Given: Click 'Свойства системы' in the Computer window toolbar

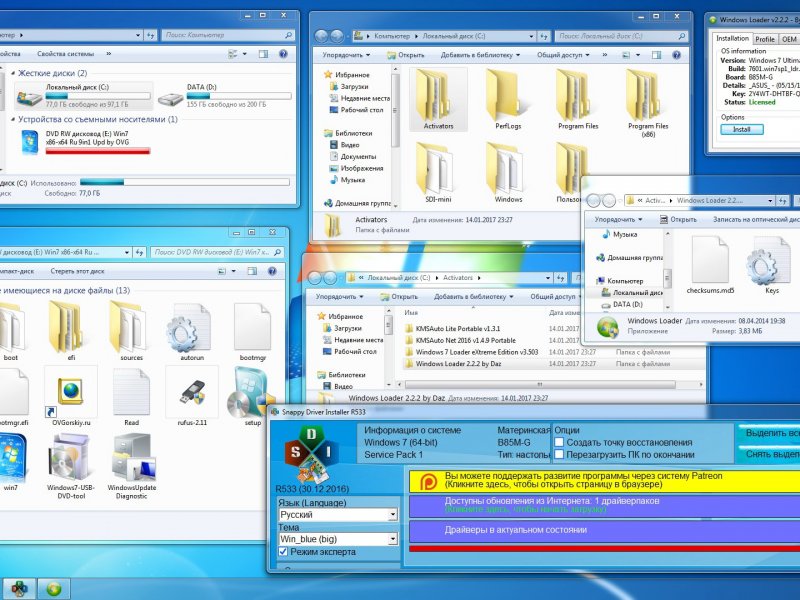Looking at the screenshot, I should coord(65,54).
